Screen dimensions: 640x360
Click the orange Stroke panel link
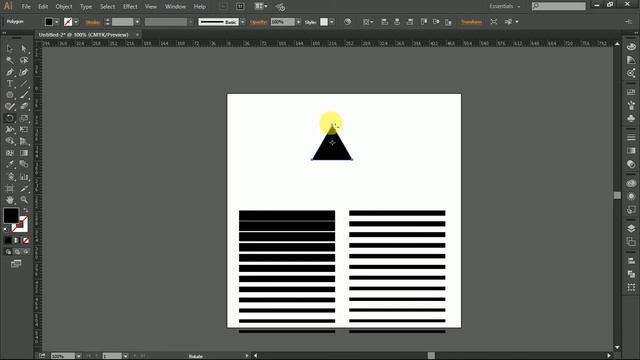click(93, 22)
